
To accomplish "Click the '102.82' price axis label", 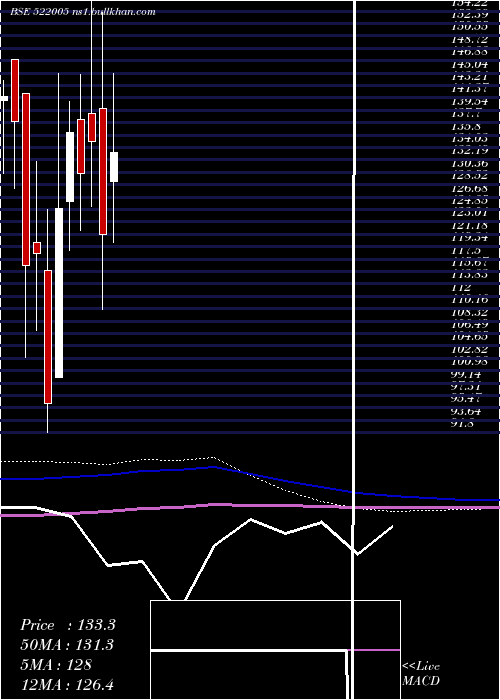I will (469, 350).
